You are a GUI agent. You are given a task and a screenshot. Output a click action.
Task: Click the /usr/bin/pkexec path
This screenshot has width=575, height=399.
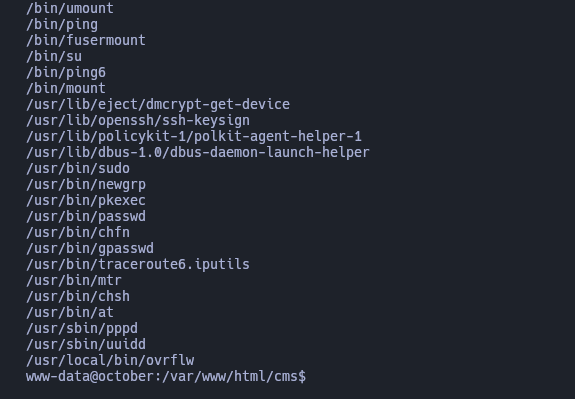[x=86, y=200]
